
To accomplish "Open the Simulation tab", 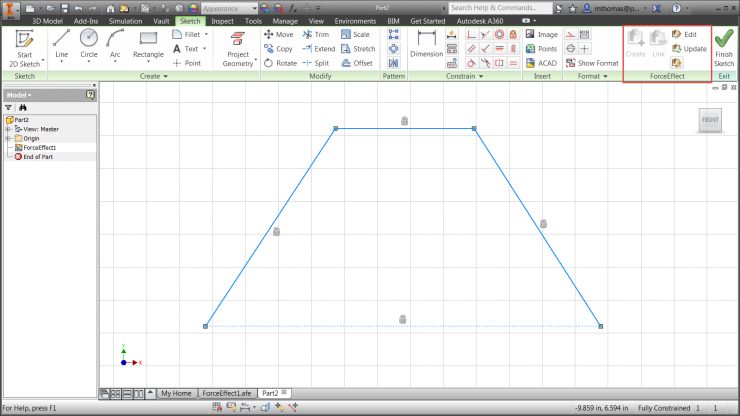I will point(125,21).
